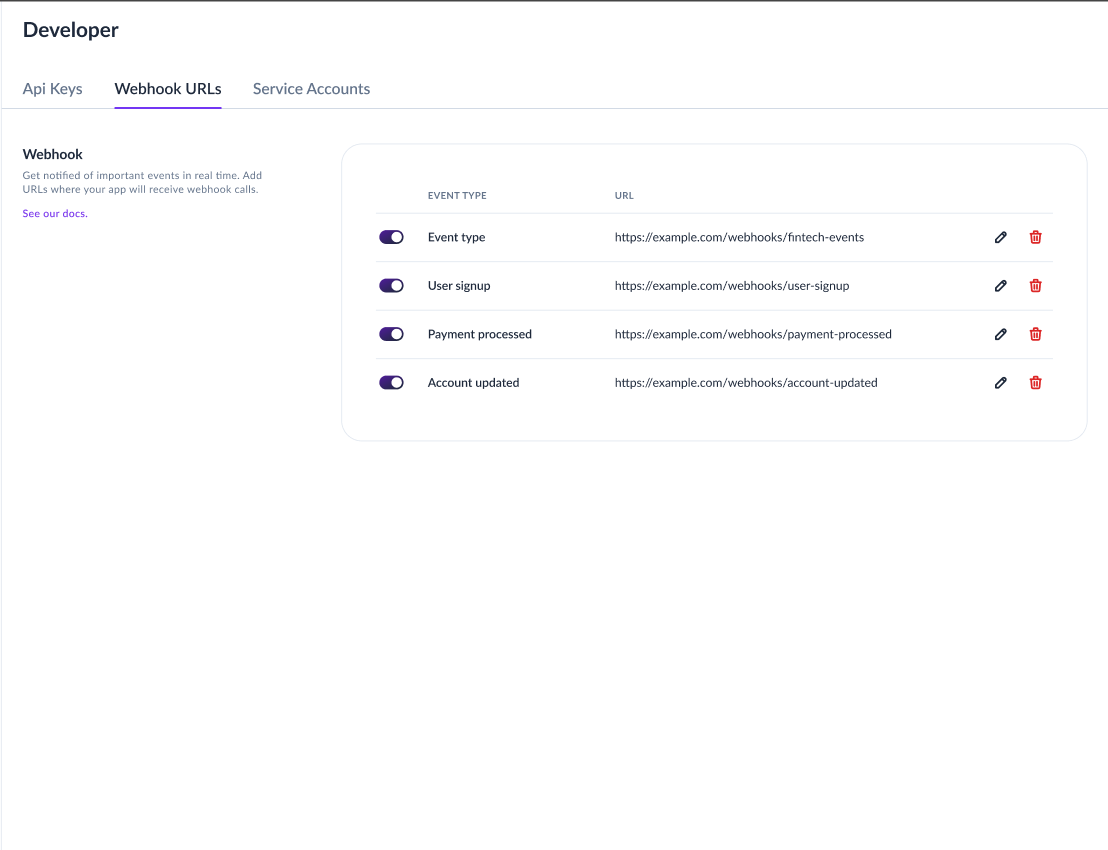Click the edit pencil for Event type webhook
This screenshot has height=850, width=1108.
click(1000, 237)
